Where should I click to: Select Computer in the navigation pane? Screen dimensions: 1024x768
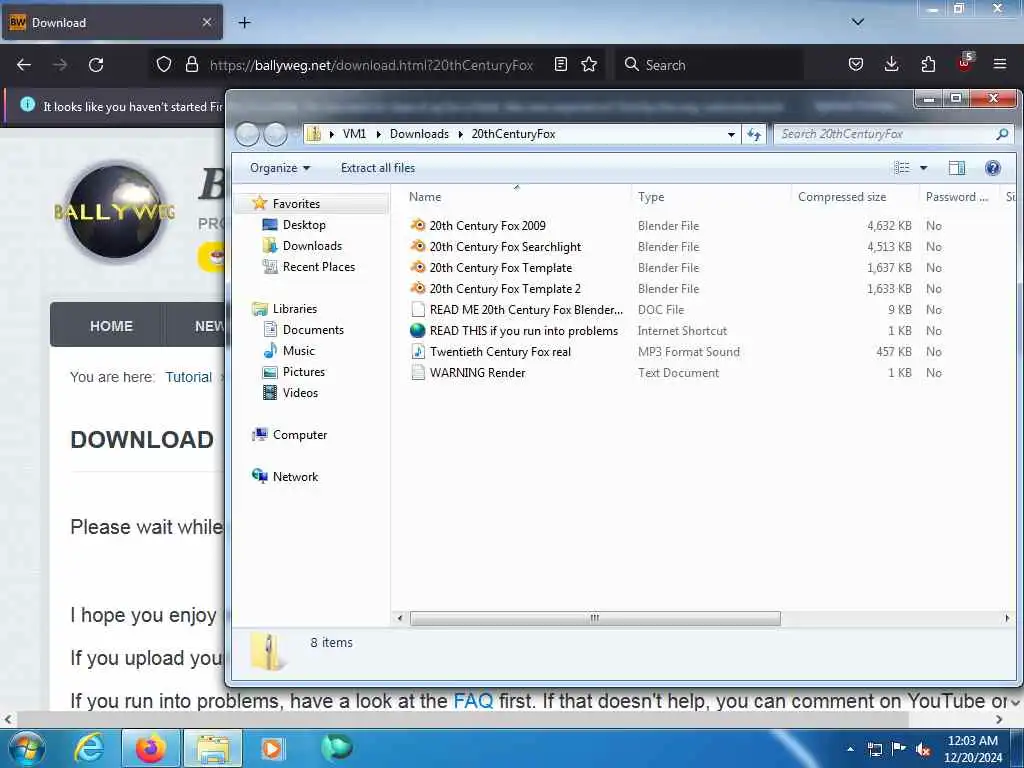tap(299, 435)
